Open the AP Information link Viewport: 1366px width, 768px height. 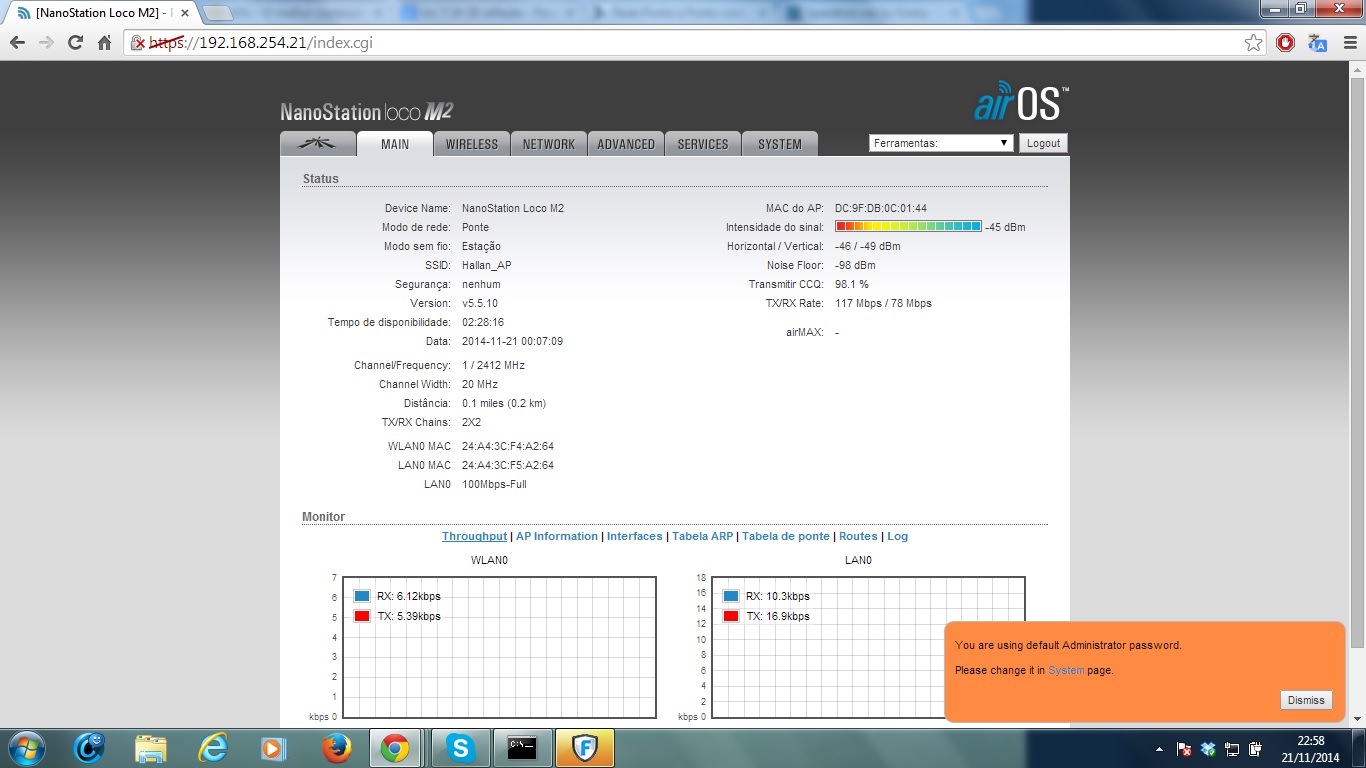coord(557,537)
